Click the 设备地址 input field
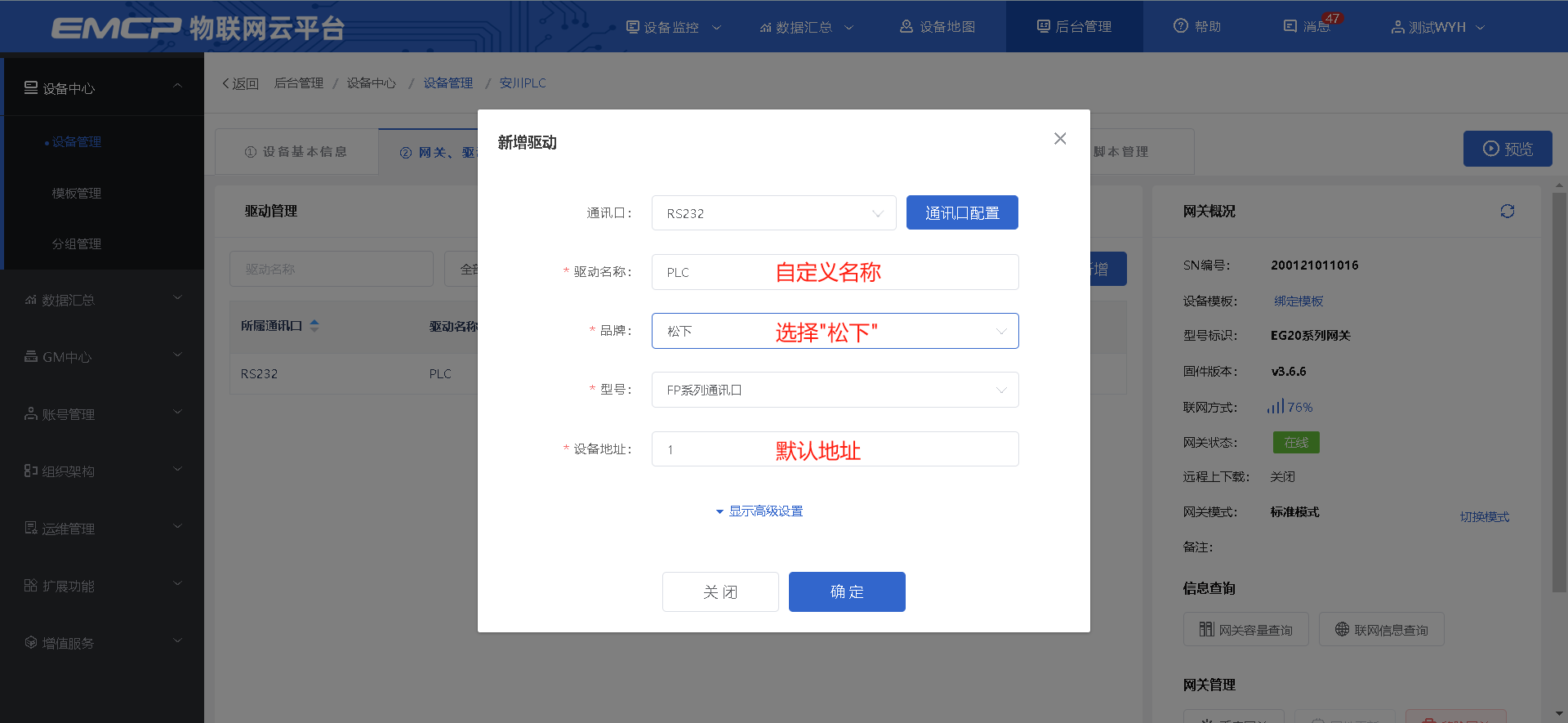This screenshot has width=1568, height=723. (835, 449)
